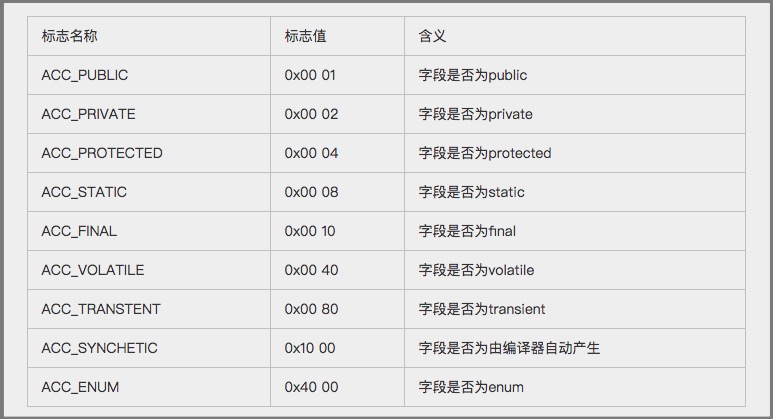Select the 字段是否为transient description
This screenshot has height=419, width=773.
pyautogui.click(x=482, y=309)
